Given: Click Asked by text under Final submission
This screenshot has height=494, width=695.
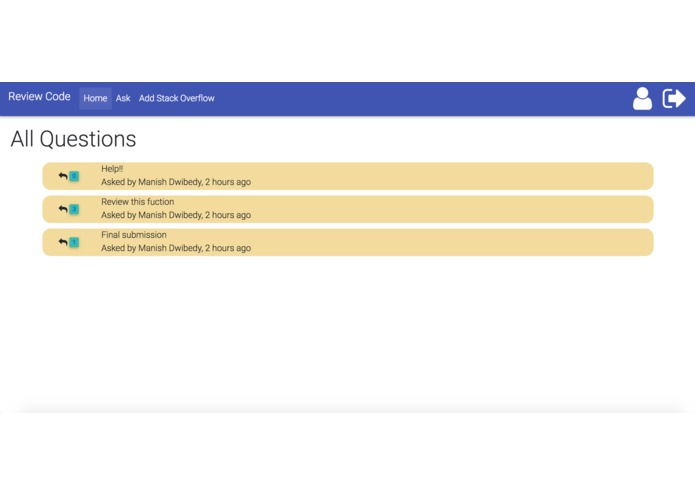Looking at the screenshot, I should [x=176, y=248].
